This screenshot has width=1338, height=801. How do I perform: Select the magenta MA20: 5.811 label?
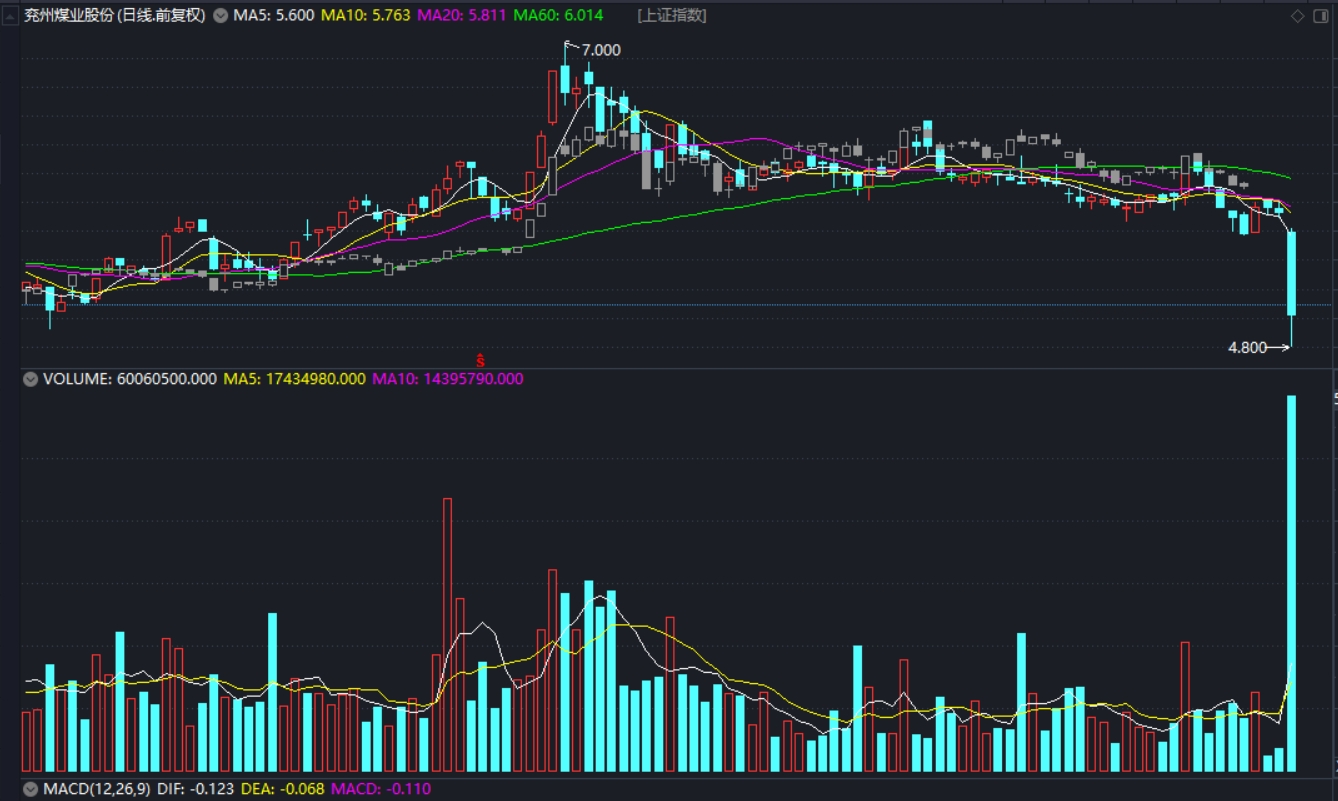(461, 16)
